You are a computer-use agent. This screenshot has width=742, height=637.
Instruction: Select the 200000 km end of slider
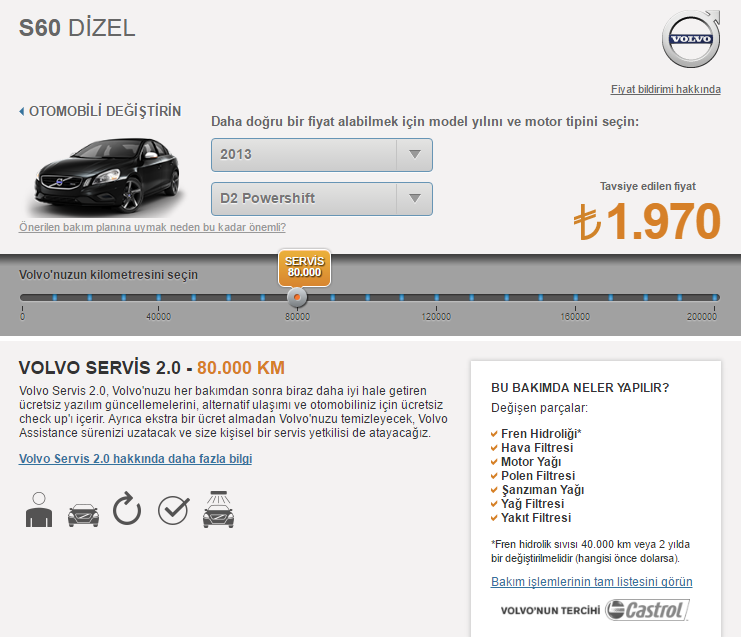pos(715,298)
